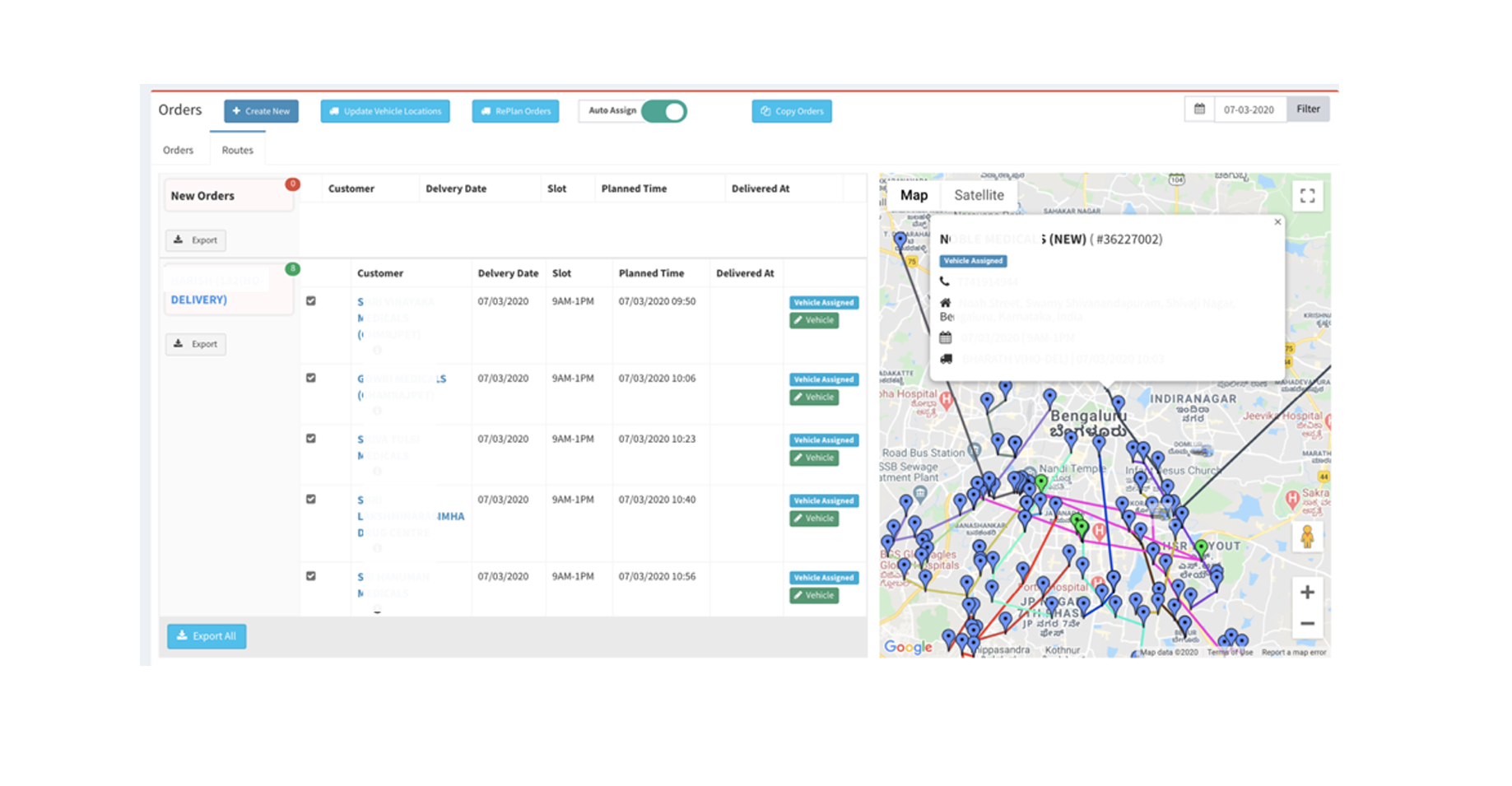The height and width of the screenshot is (786, 1512).
Task: Click the date field 07-03-2020
Action: tap(1249, 109)
